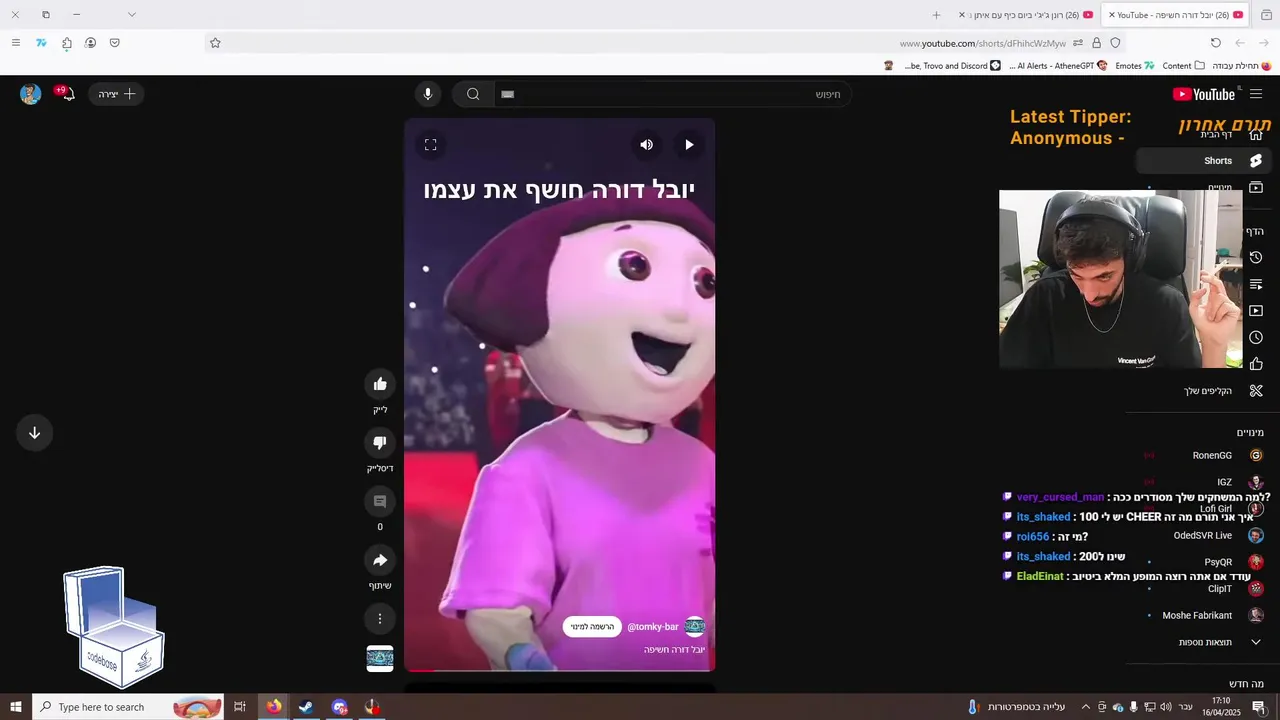Open the comments of the short

tap(380, 501)
